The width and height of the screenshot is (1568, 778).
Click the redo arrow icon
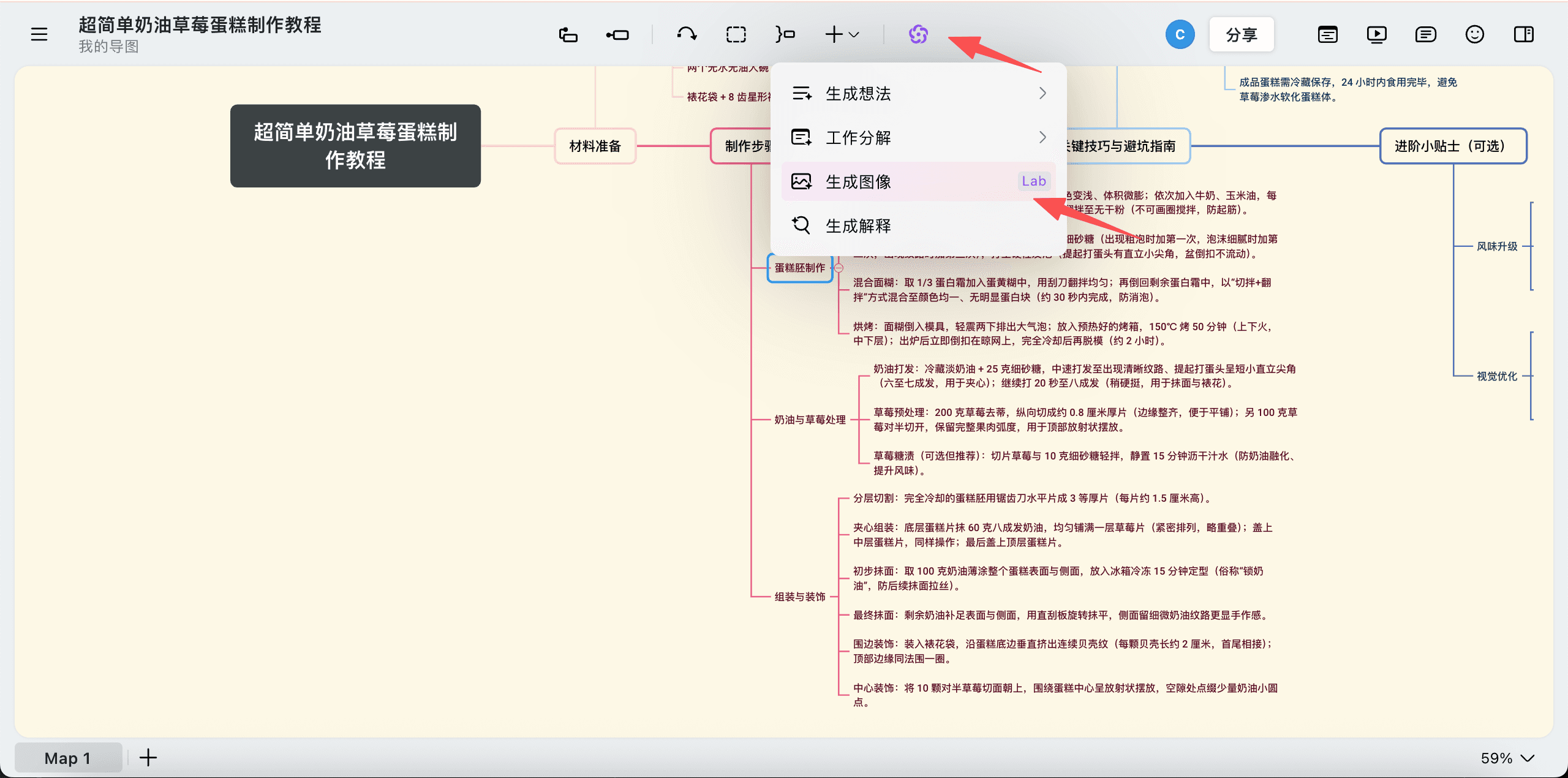pyautogui.click(x=686, y=34)
